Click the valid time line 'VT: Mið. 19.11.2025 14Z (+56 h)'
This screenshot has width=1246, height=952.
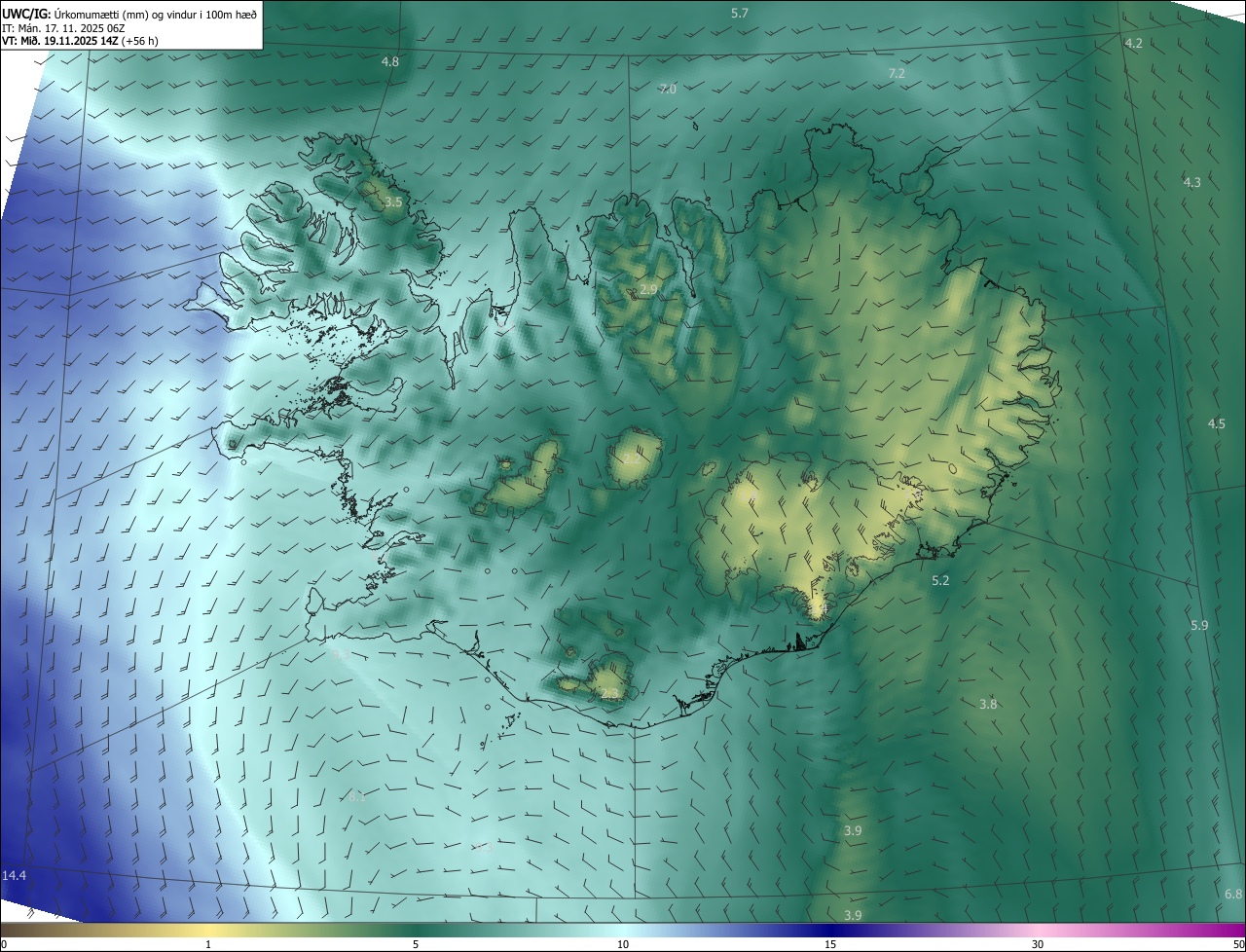(x=80, y=41)
